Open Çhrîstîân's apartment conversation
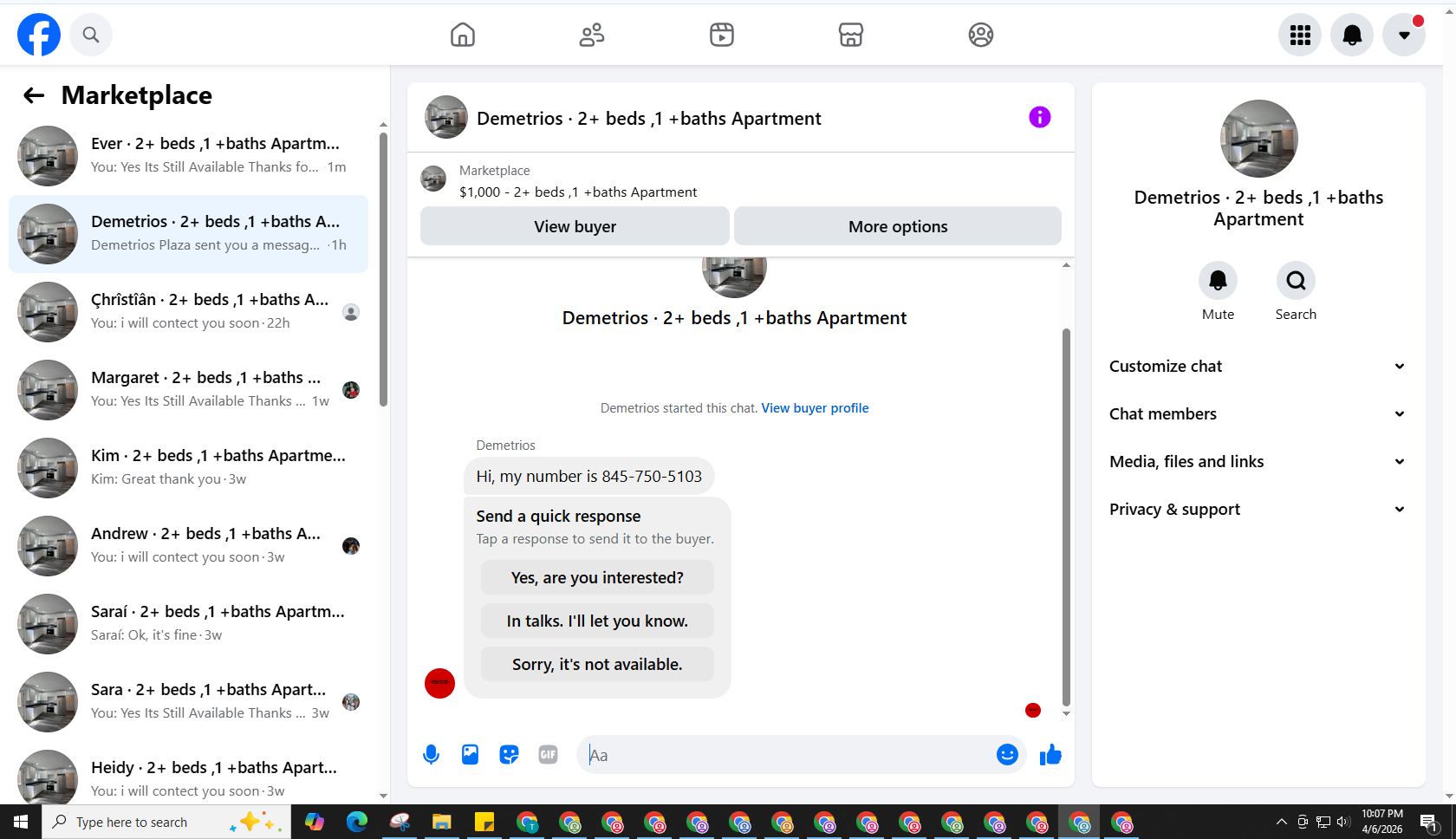The image size is (1456, 839). click(x=188, y=312)
